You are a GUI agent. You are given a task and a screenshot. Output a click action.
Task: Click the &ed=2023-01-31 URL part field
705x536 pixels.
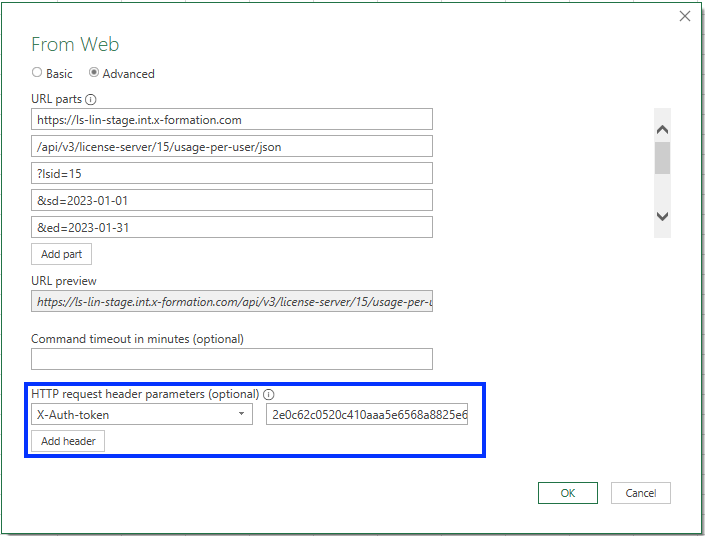232,227
